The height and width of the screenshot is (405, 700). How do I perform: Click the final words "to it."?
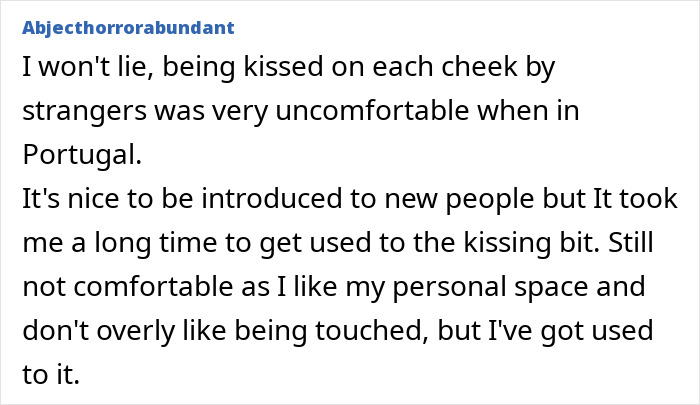(x=52, y=375)
